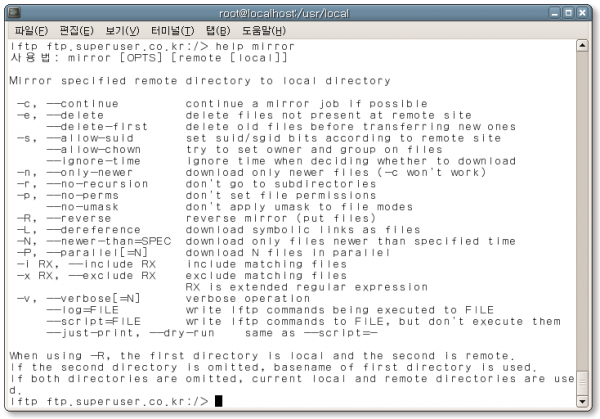The height and width of the screenshot is (419, 600).
Task: Click the '--log=FILE' option text
Action: click(83, 310)
